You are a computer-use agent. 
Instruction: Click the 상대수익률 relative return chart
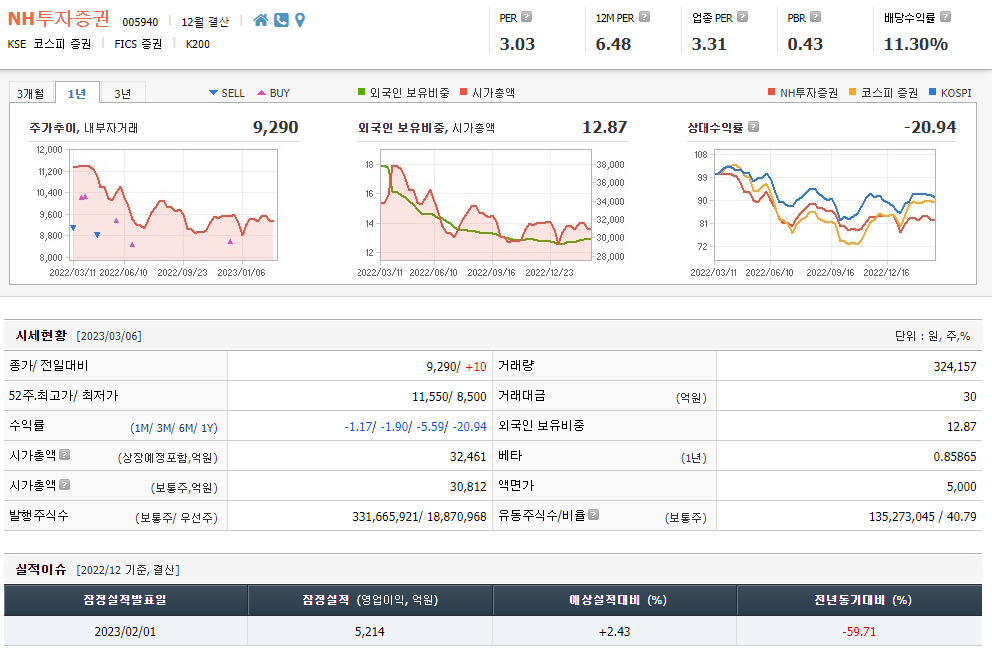824,205
